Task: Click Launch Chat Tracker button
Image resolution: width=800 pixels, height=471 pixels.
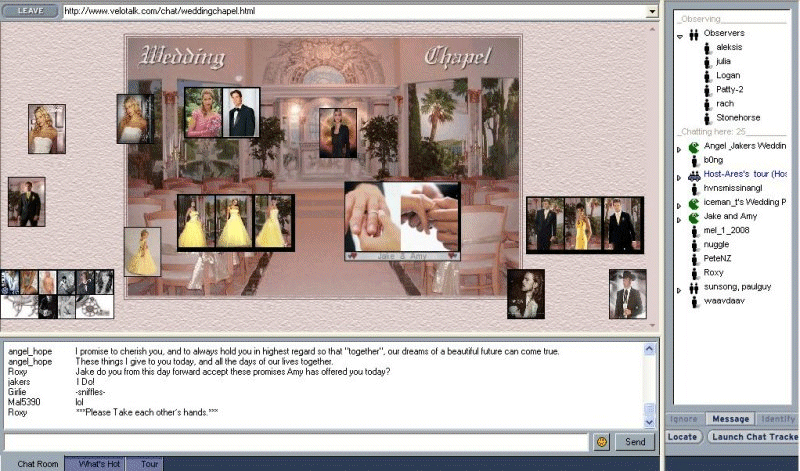Action: 752,437
